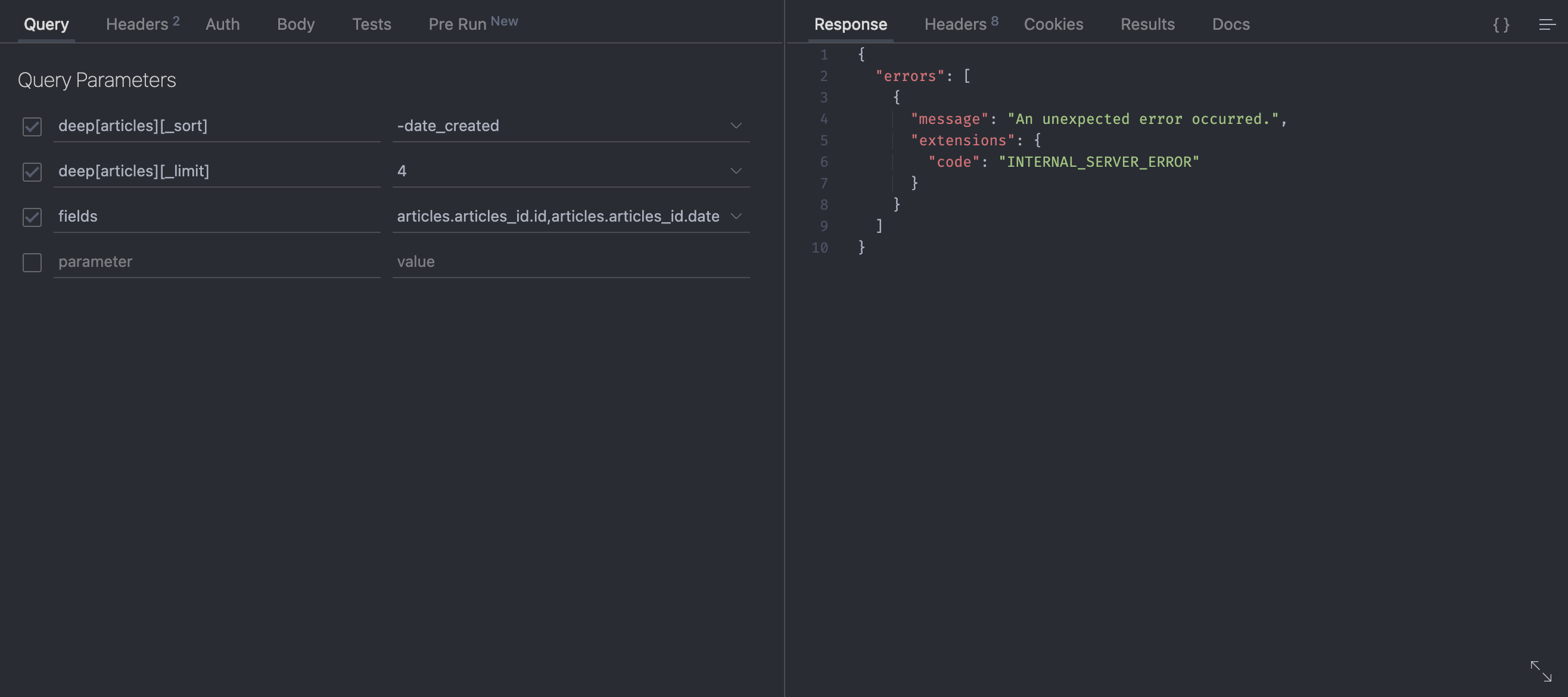Open the Auth tab
1568x697 pixels.
(x=223, y=24)
